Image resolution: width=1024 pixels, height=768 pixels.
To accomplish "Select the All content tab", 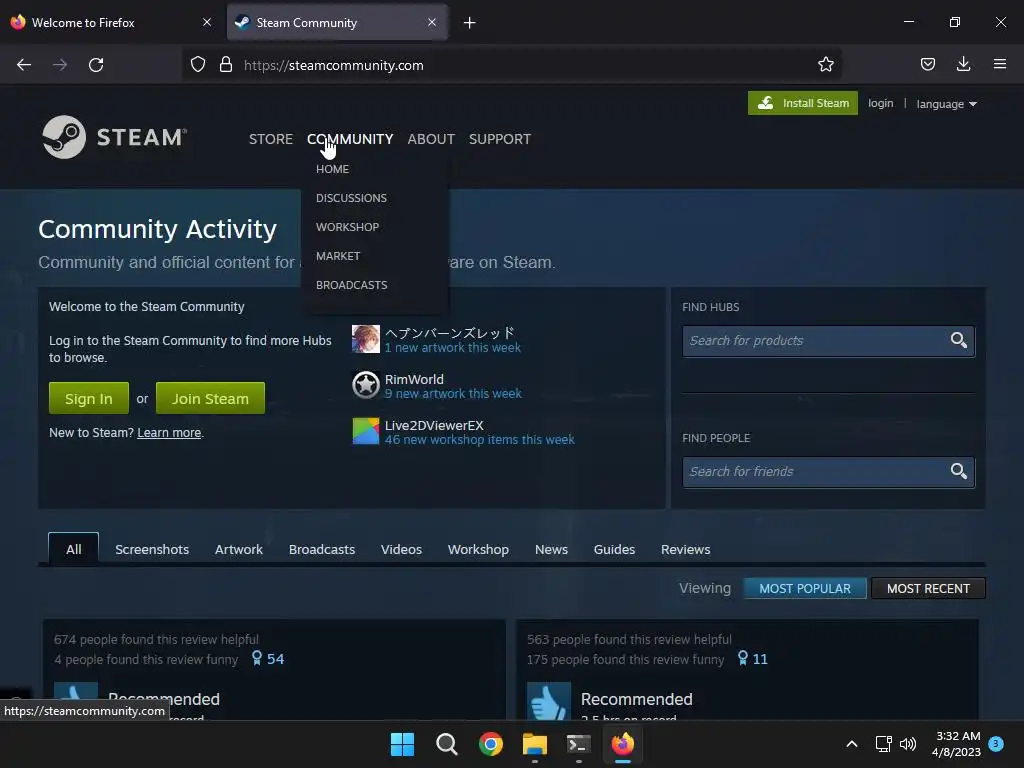I will click(74, 549).
